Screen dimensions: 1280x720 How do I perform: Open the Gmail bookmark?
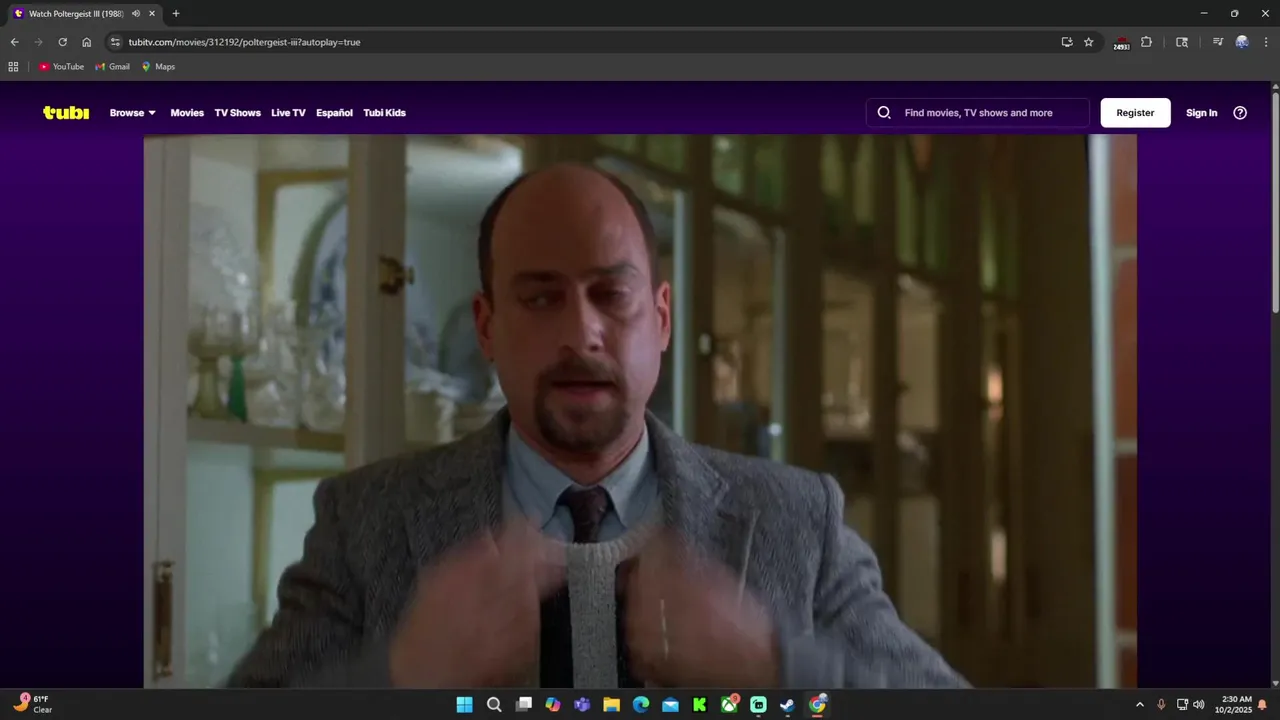113,67
